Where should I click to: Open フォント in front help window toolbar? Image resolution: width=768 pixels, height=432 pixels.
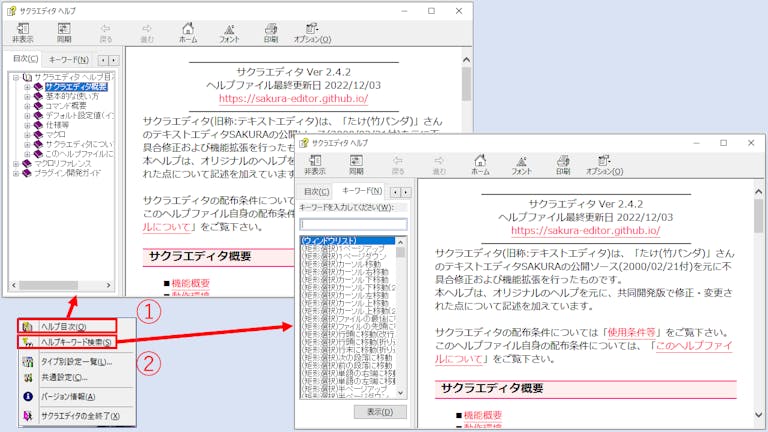[522, 165]
